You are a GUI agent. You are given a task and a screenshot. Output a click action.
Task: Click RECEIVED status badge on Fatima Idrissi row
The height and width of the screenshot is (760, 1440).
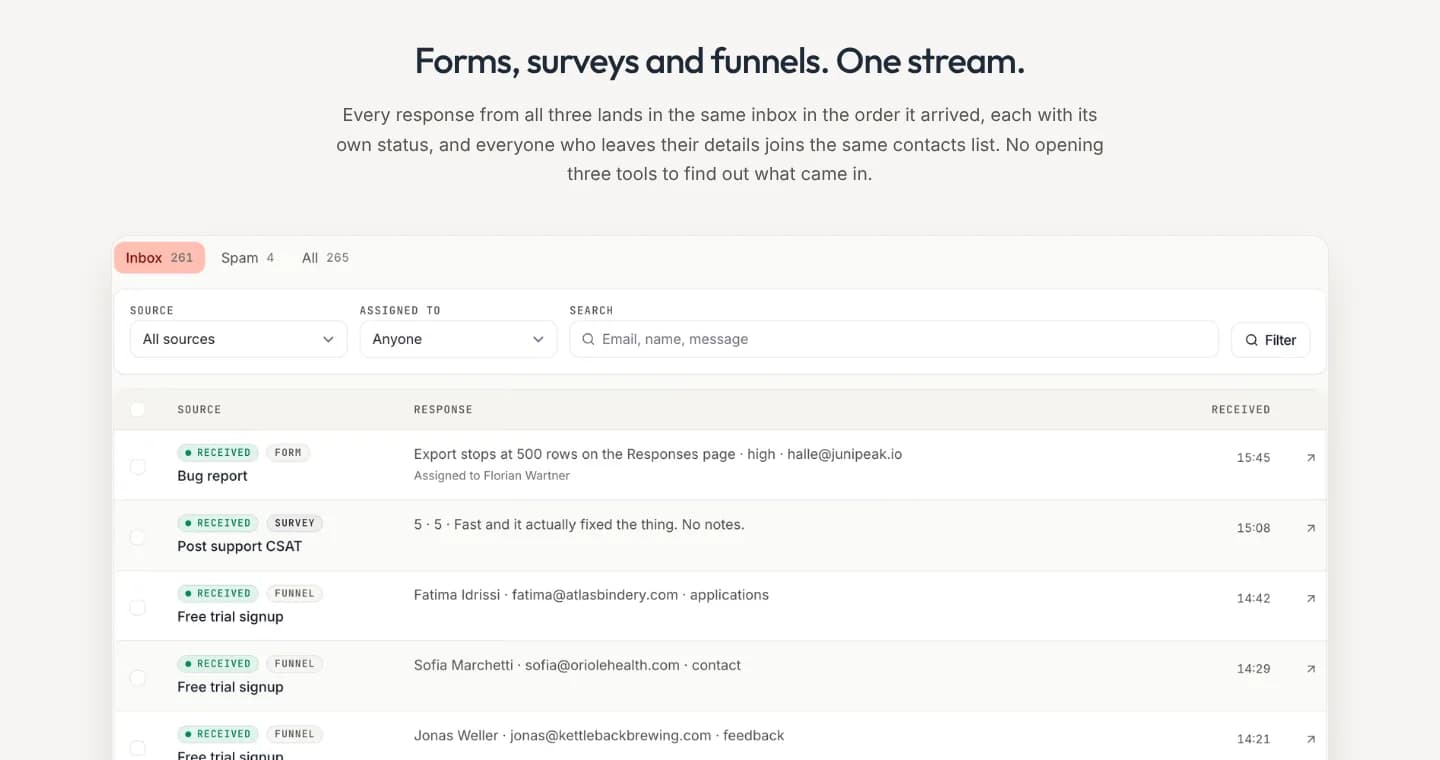pos(218,593)
